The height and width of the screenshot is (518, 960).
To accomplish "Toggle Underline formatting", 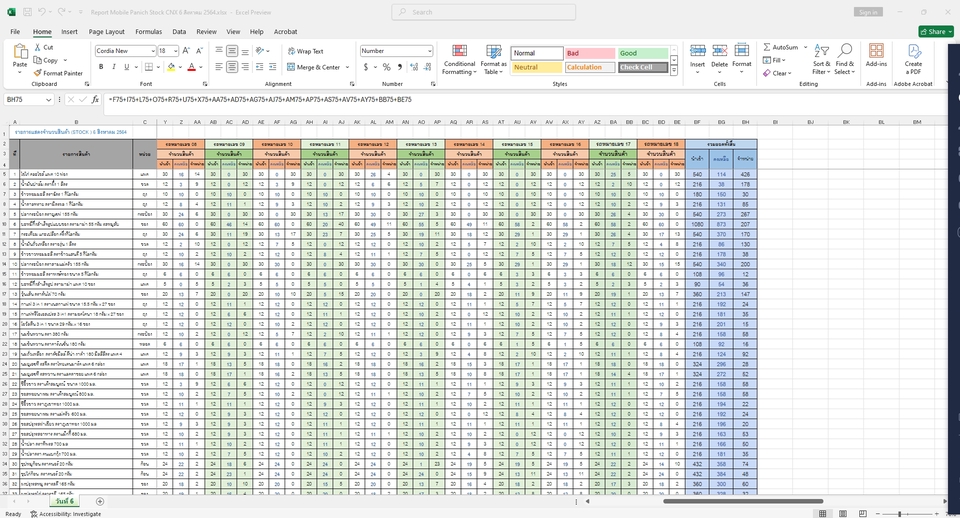I will [127, 67].
